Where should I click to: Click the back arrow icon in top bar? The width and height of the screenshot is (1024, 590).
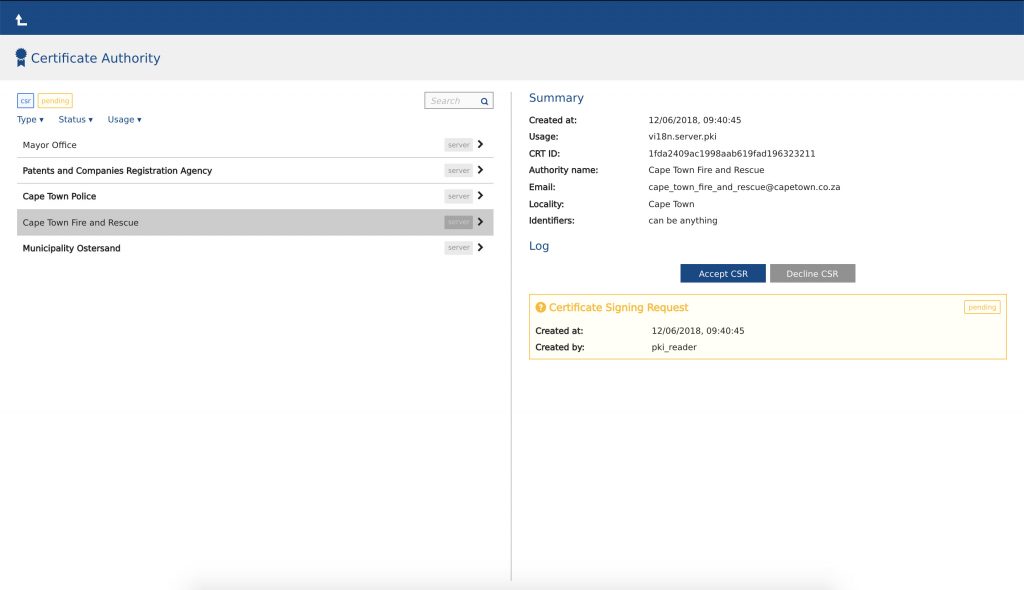tap(21, 20)
